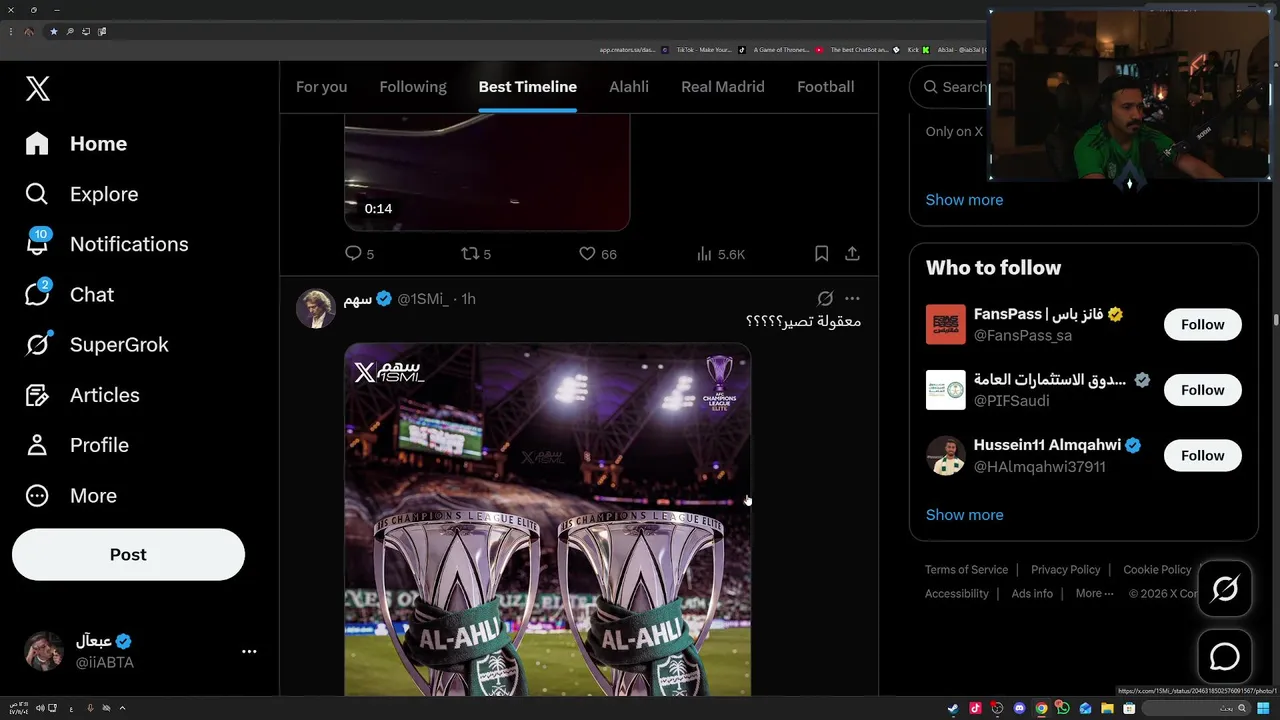Follow FansPass account

coord(1202,324)
